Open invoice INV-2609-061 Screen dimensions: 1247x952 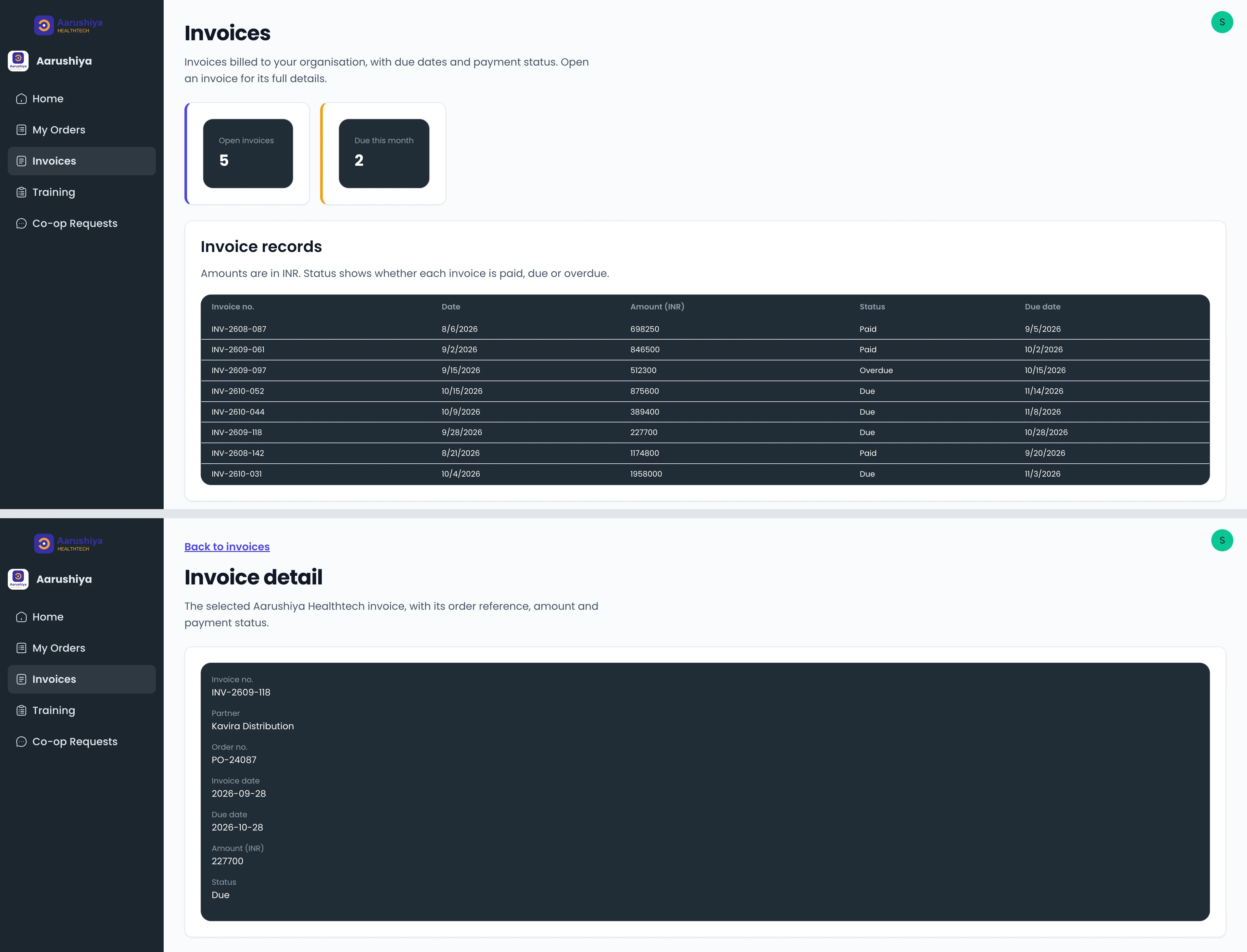pos(705,350)
